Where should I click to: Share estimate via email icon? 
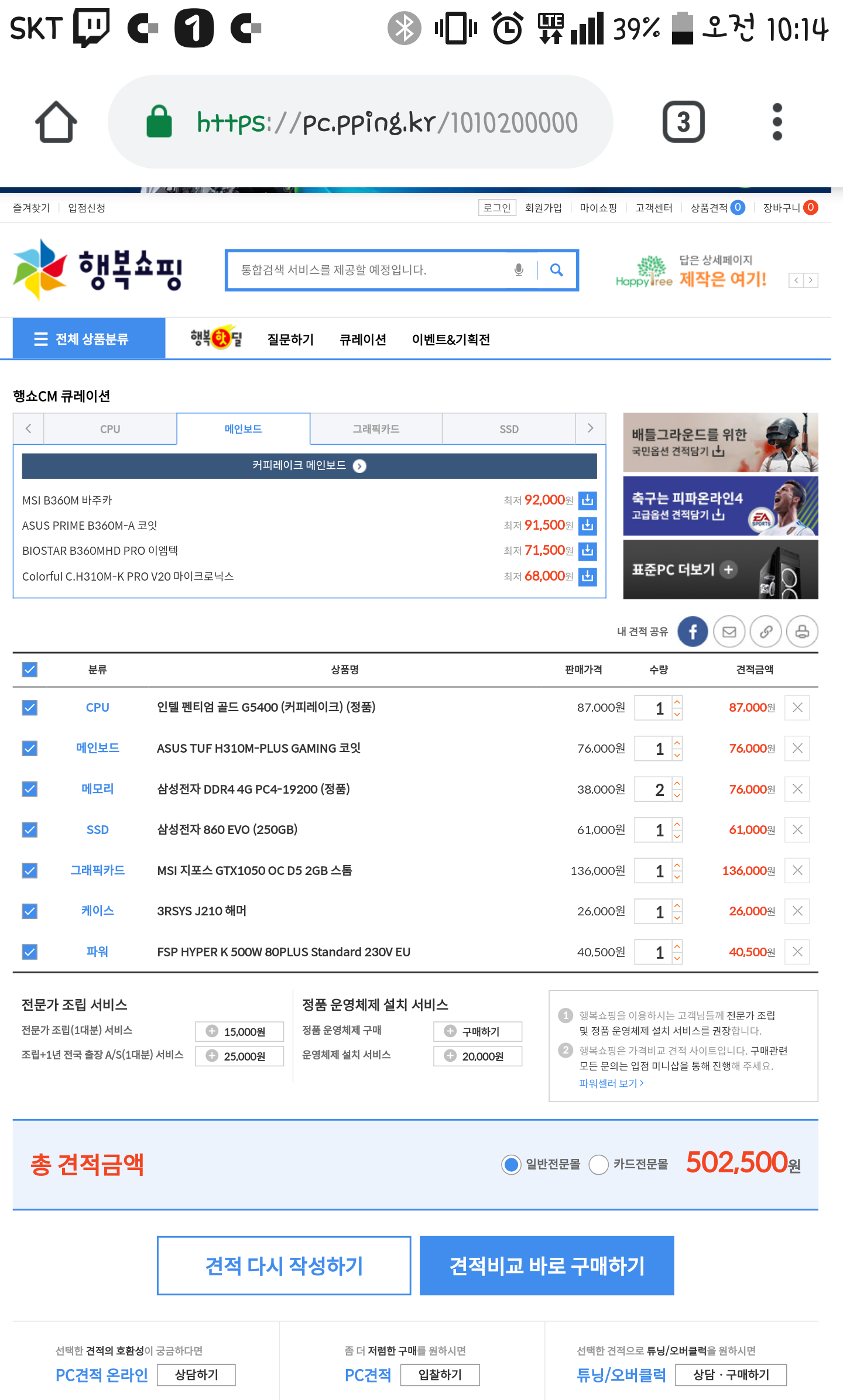[729, 632]
